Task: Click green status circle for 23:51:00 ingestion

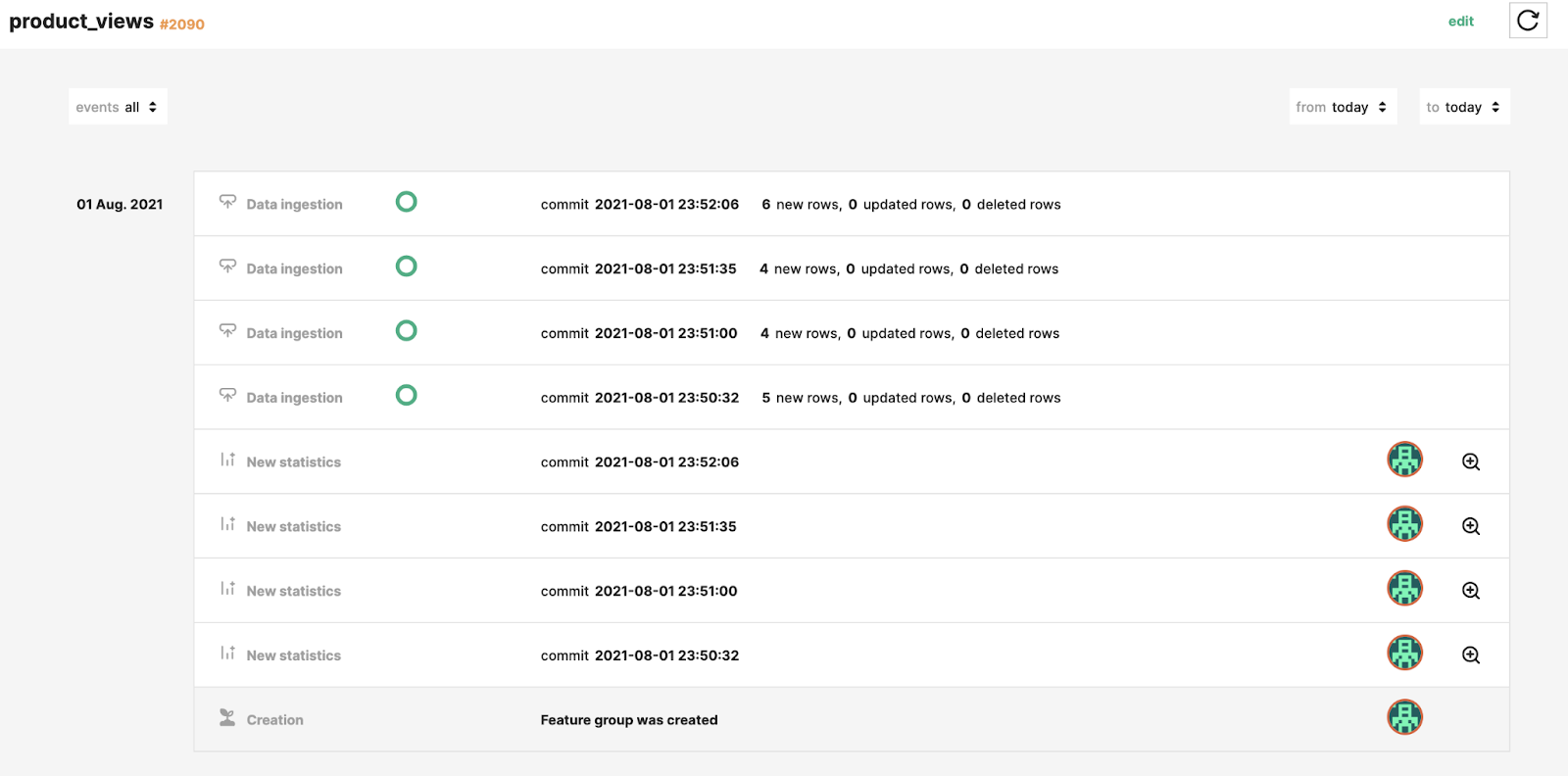Action: pos(406,331)
